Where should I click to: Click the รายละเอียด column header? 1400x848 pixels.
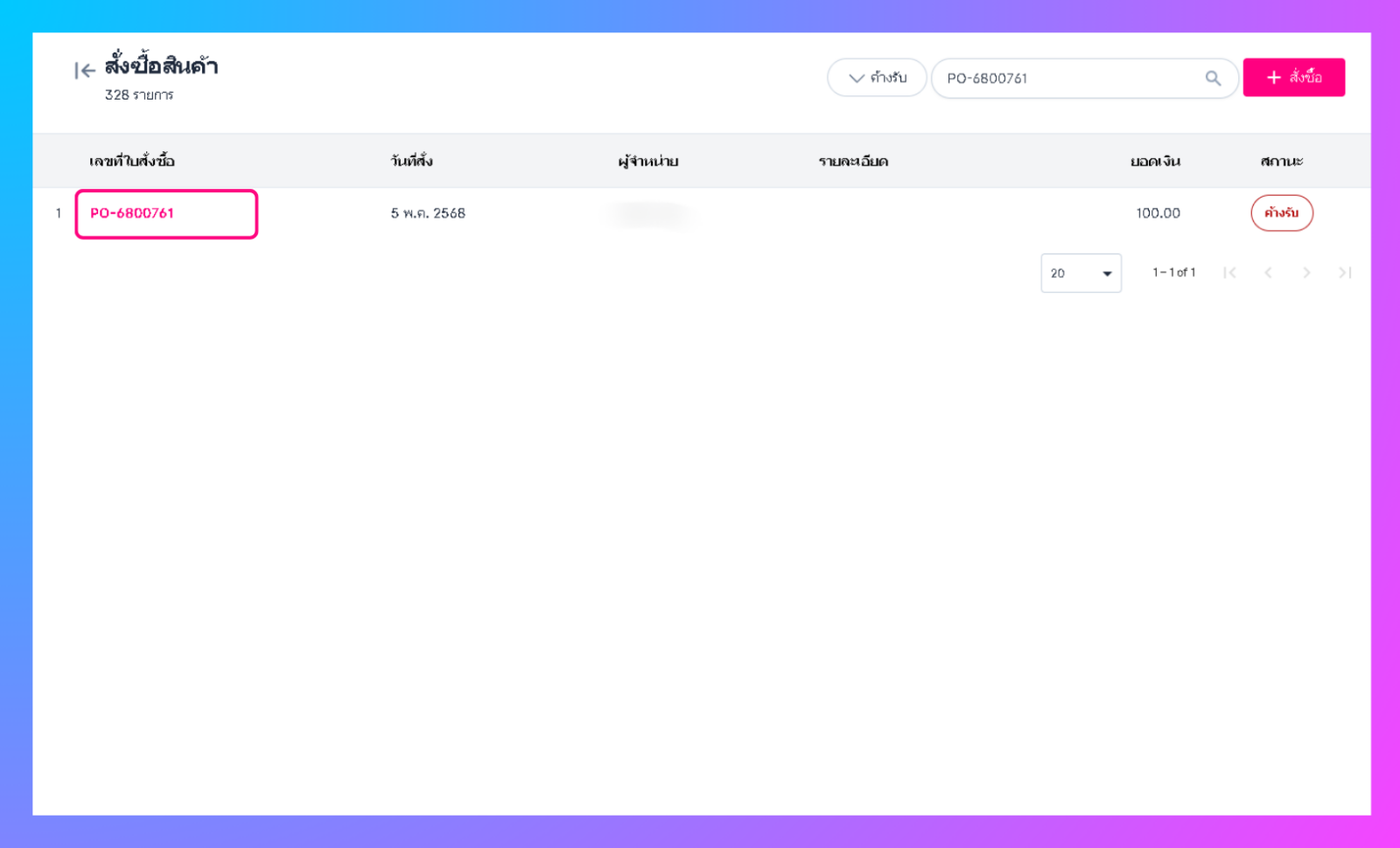click(853, 161)
